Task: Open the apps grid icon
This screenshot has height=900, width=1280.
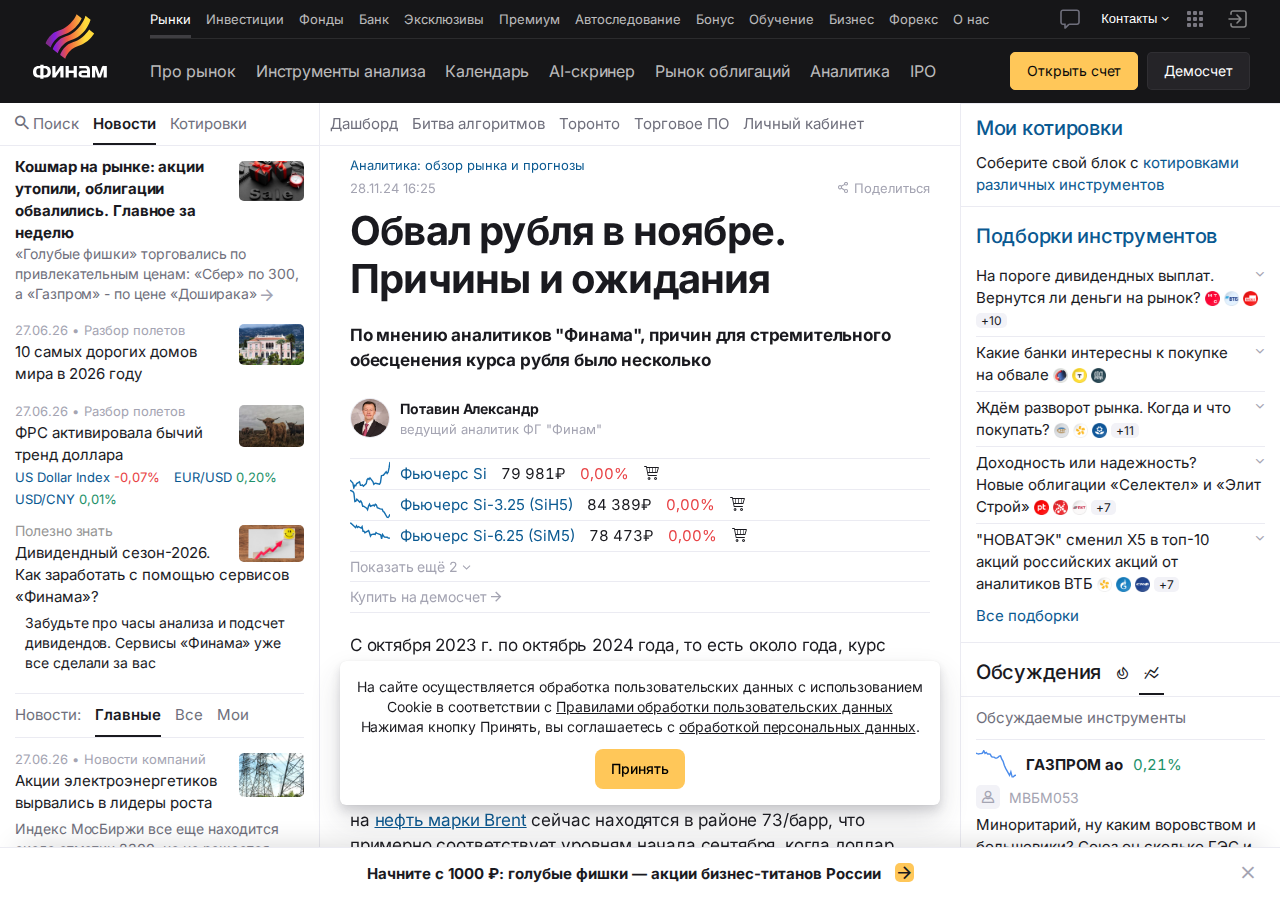Action: (1195, 19)
